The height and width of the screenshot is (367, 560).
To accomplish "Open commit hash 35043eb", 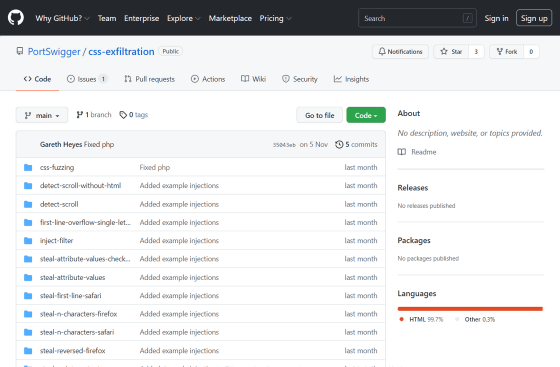I will [284, 145].
